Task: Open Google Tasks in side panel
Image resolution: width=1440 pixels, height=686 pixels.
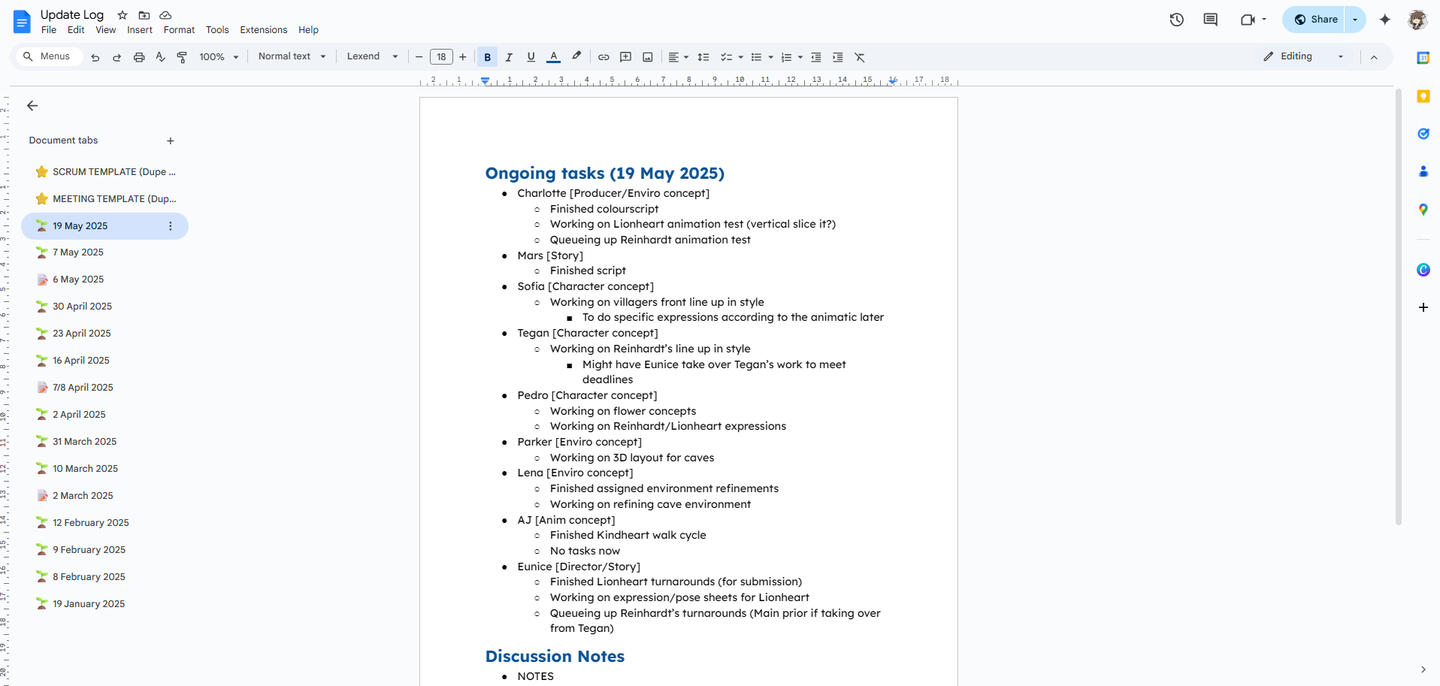Action: click(1423, 134)
